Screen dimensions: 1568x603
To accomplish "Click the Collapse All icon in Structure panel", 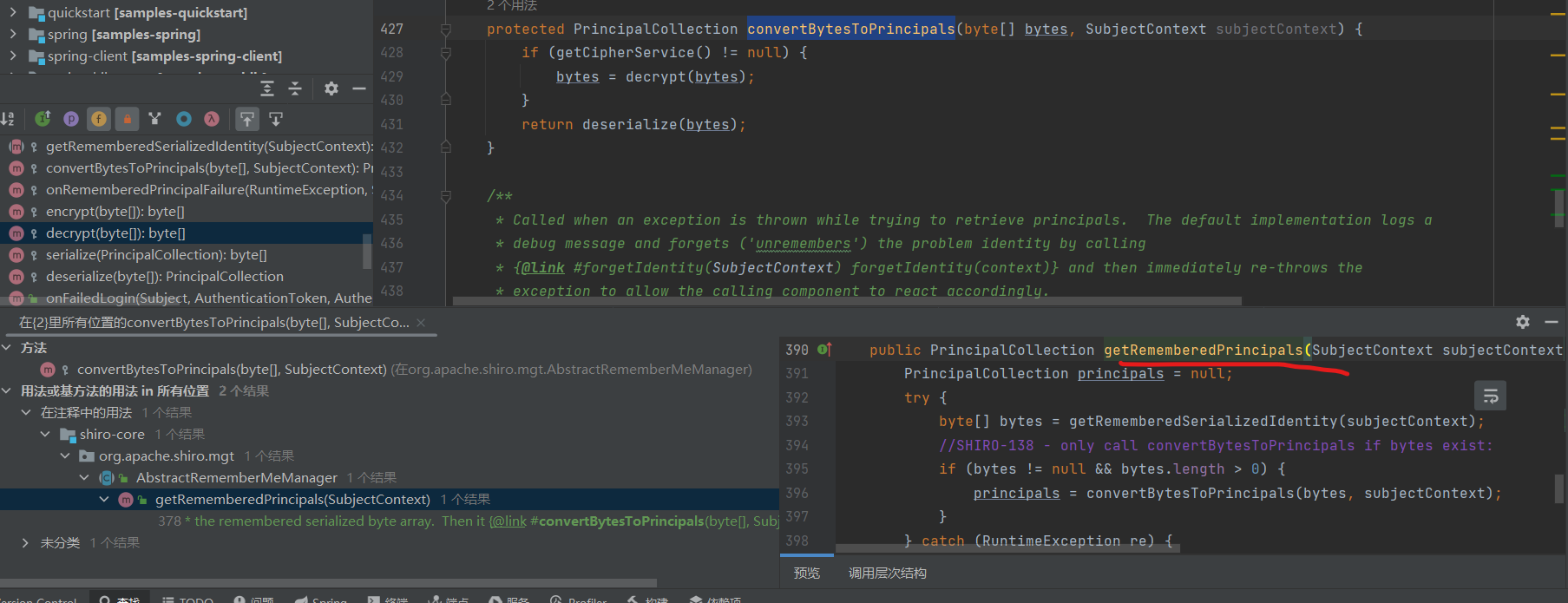I will [x=295, y=88].
